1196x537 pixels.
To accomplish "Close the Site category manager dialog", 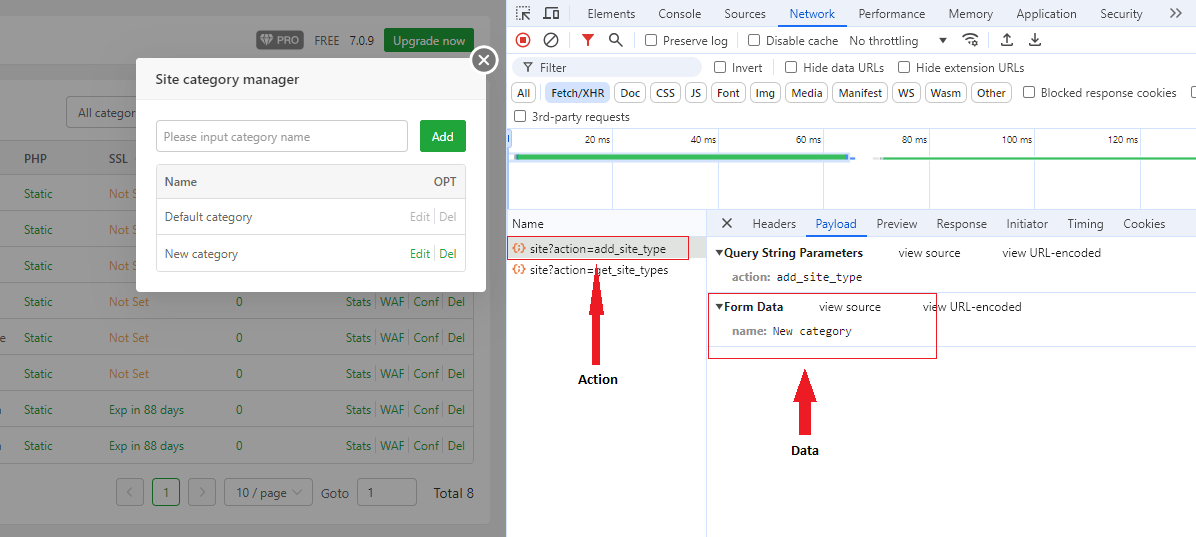I will coord(484,60).
